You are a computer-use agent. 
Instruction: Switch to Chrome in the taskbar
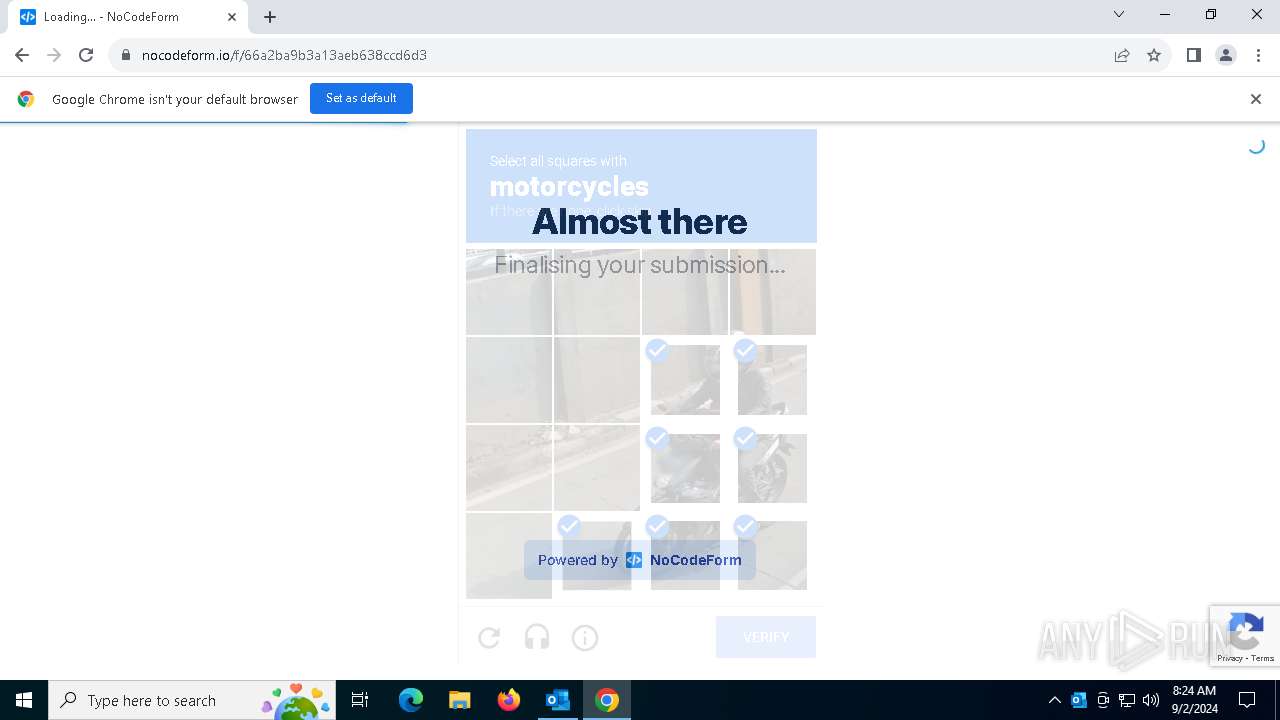coord(606,700)
